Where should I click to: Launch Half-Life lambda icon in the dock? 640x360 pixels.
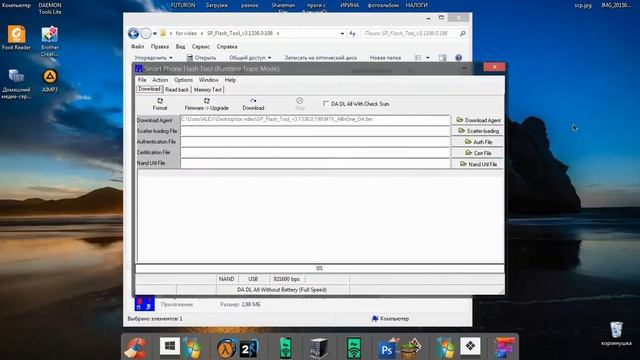click(x=226, y=348)
